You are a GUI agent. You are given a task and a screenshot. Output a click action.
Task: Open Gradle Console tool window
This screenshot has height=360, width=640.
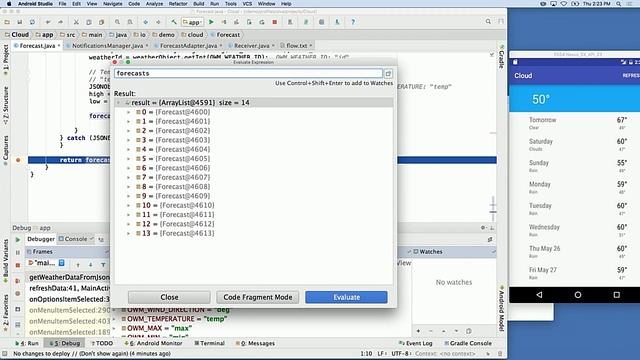click(468, 343)
